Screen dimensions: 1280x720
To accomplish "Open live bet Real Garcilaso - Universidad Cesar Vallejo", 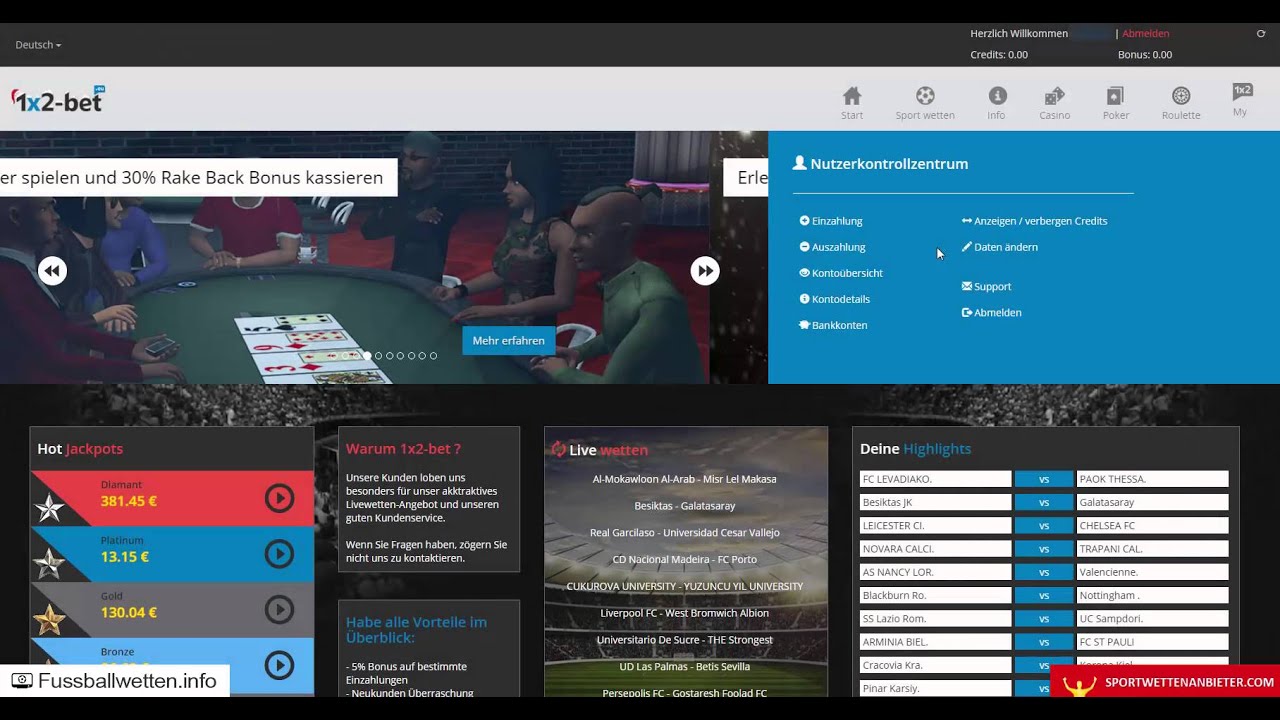I will click(685, 533).
